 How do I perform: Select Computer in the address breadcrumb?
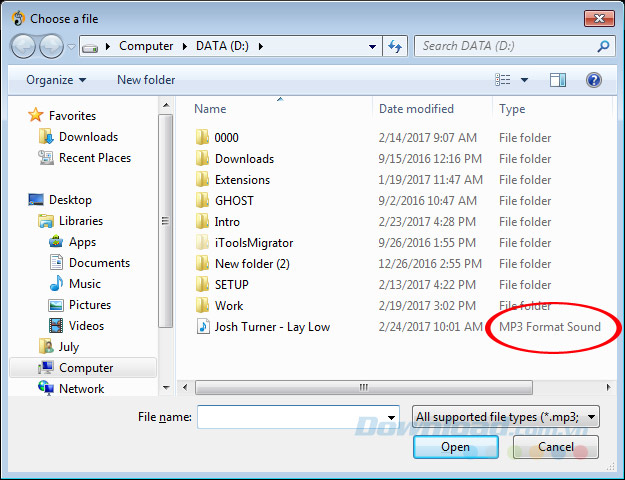pos(146,46)
